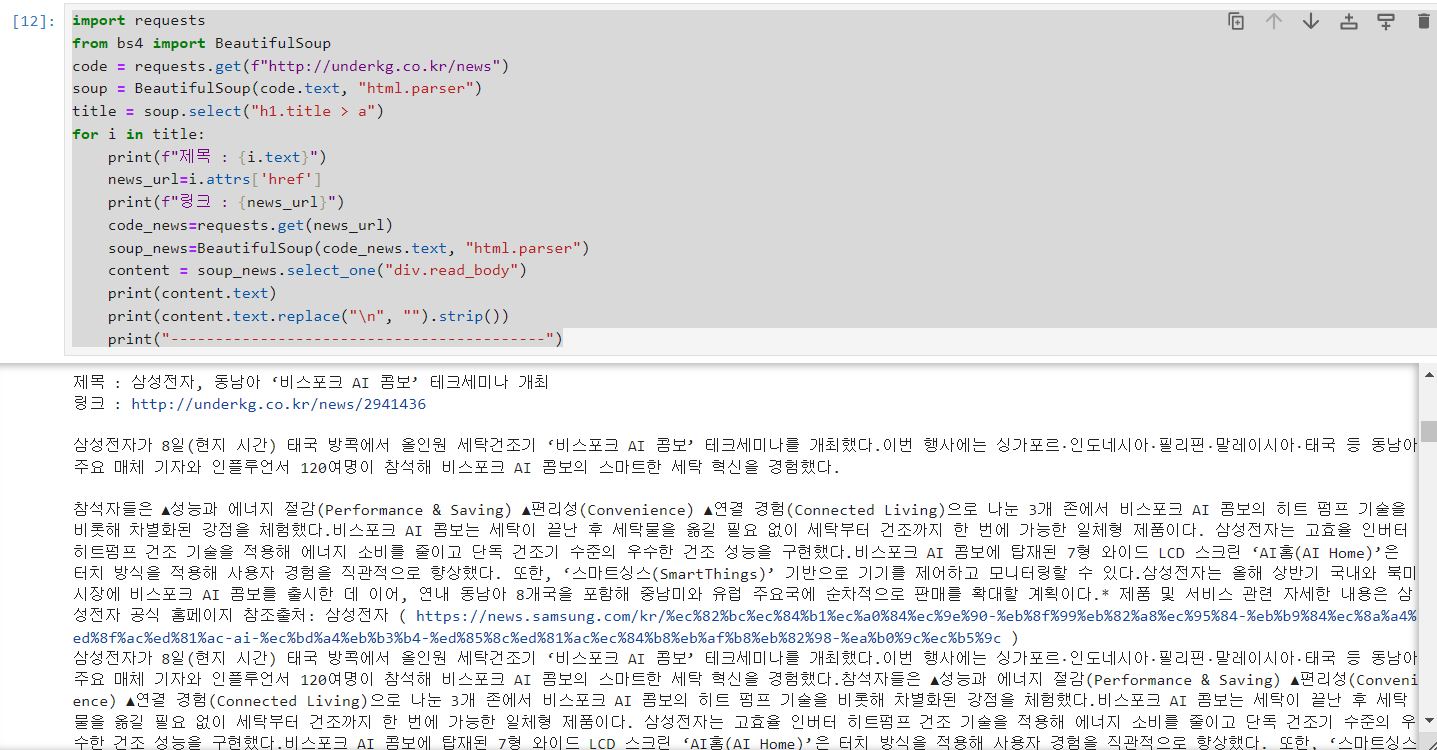Click the 'soup = BeautifulSoup(code.text' line
This screenshot has width=1437, height=750.
click(277, 89)
